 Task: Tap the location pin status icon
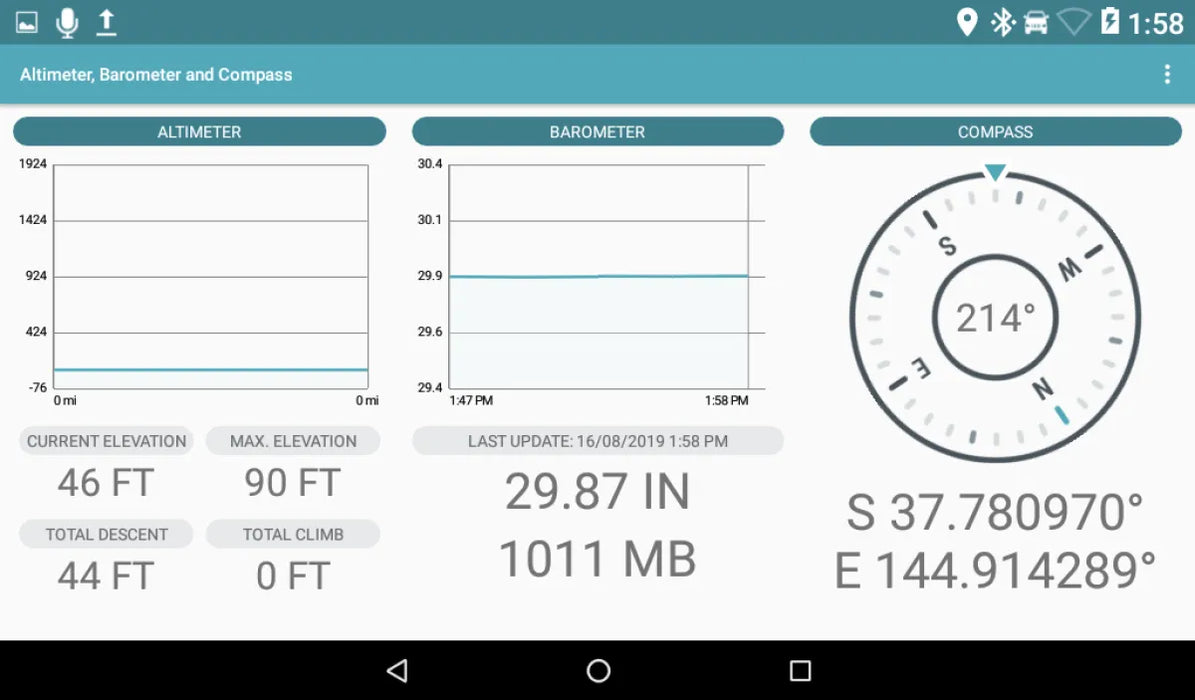[966, 22]
